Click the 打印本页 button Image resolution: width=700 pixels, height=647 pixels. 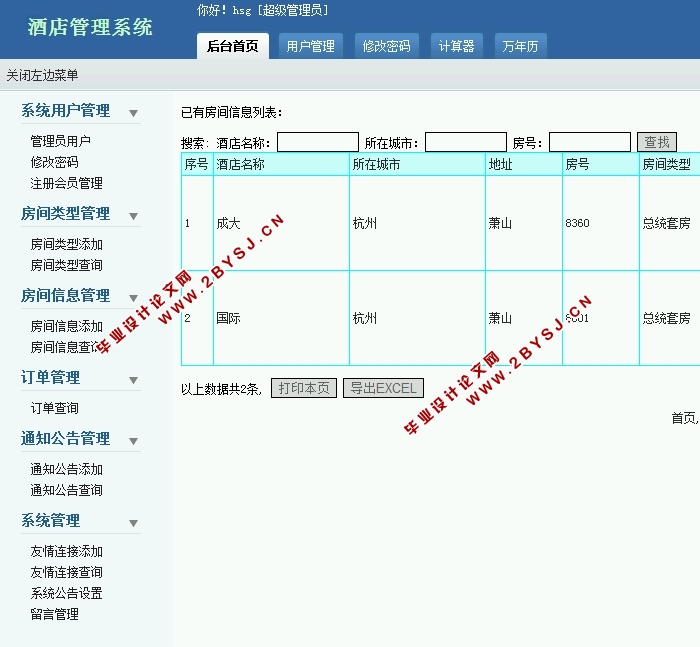[304, 388]
